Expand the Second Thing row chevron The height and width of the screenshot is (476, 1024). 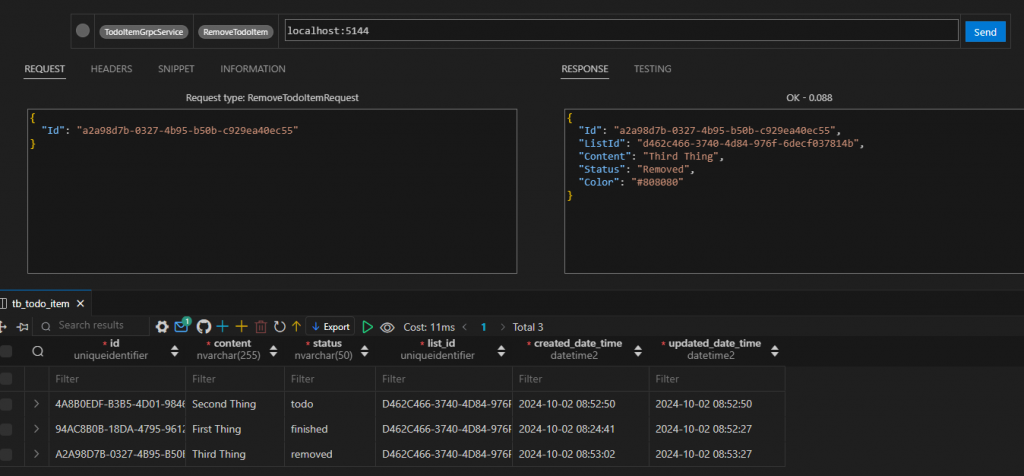(37, 404)
